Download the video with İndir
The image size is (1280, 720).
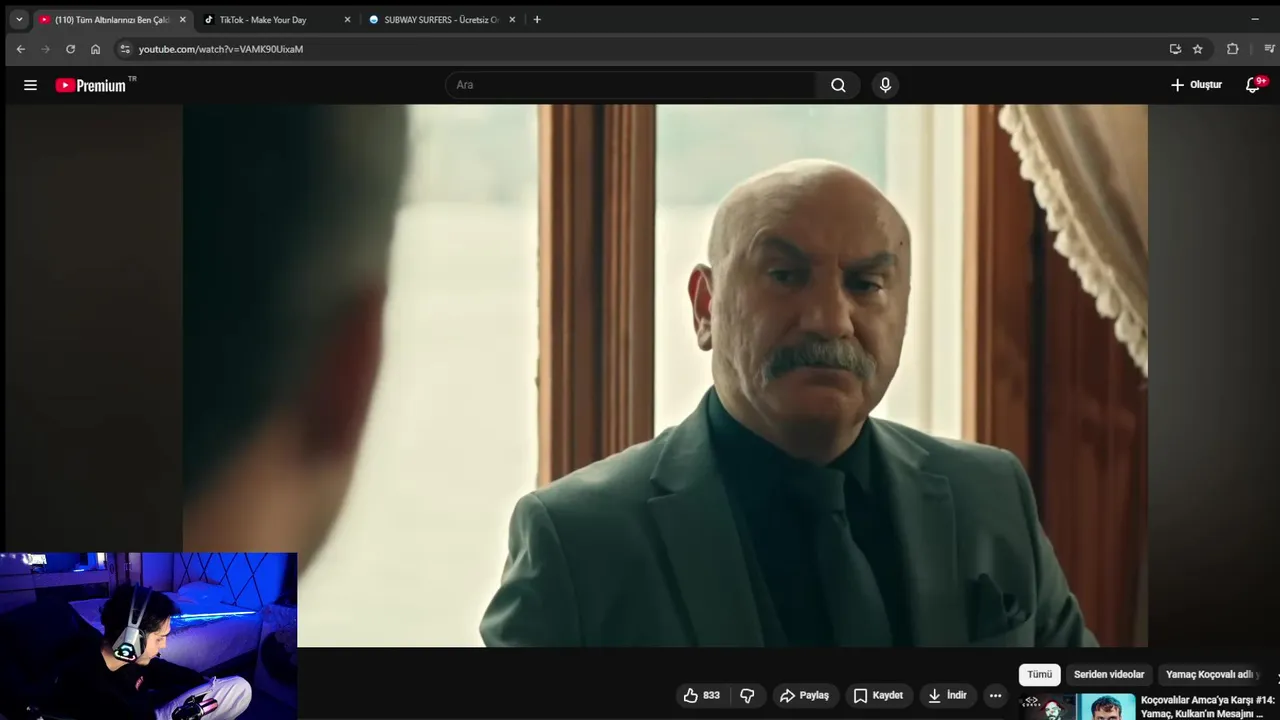click(x=947, y=695)
